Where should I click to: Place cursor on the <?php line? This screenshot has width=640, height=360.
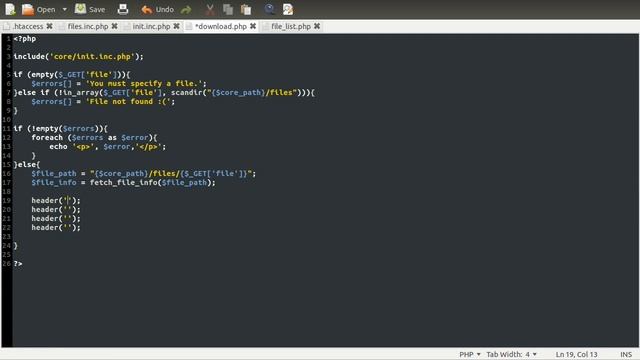(x=25, y=39)
